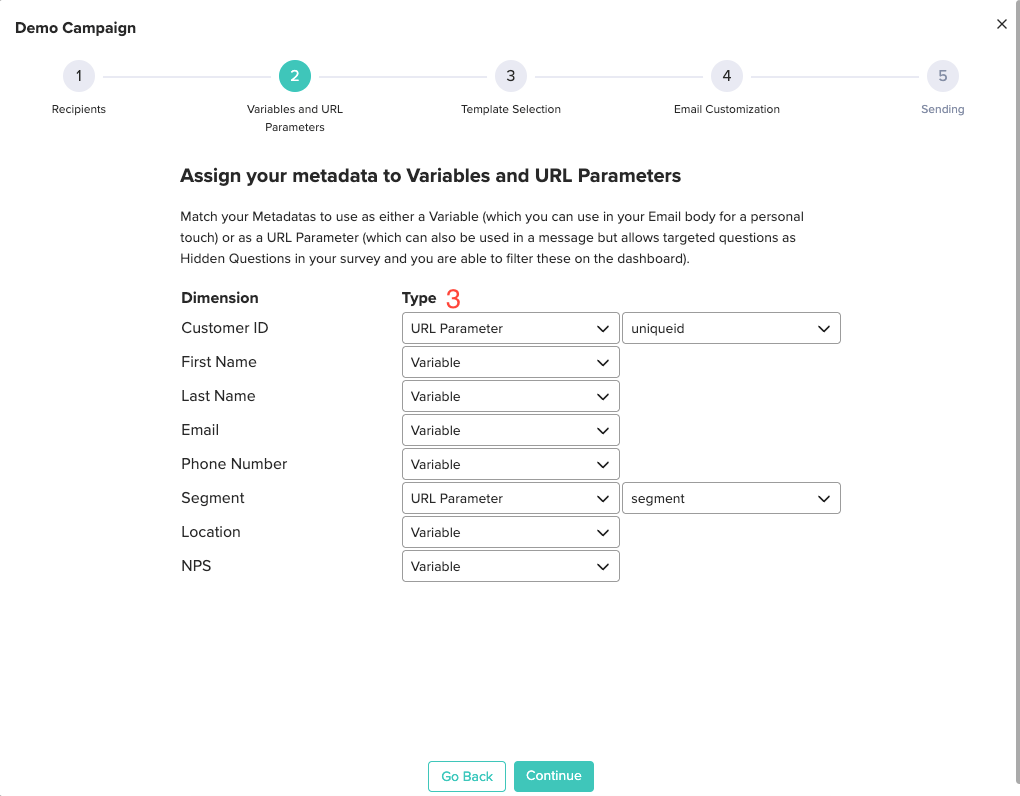Click the Email variable dropdown
The width and height of the screenshot is (1020, 796).
(x=510, y=429)
